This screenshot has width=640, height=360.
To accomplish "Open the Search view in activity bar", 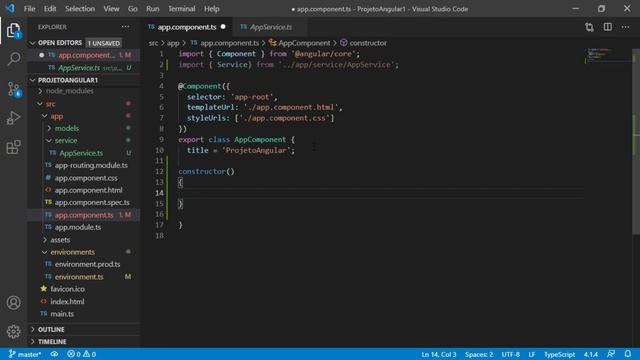I will tap(13, 59).
